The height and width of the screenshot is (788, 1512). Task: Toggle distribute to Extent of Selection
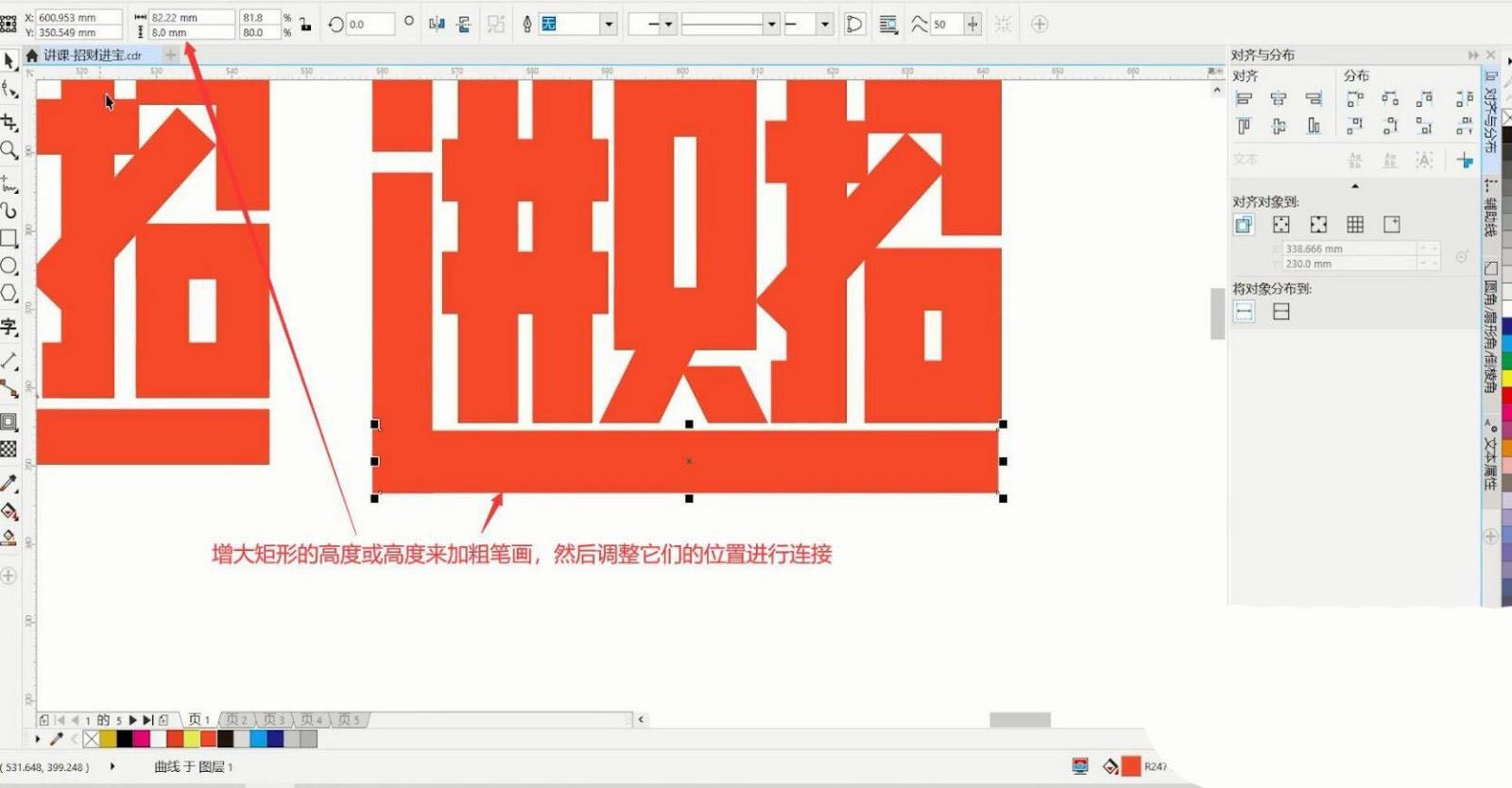(1245, 312)
